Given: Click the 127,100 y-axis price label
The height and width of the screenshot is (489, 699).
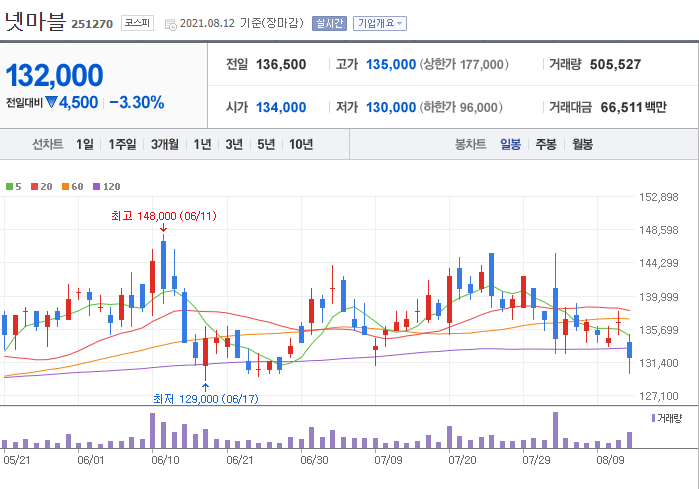Looking at the screenshot, I should click(658, 396).
